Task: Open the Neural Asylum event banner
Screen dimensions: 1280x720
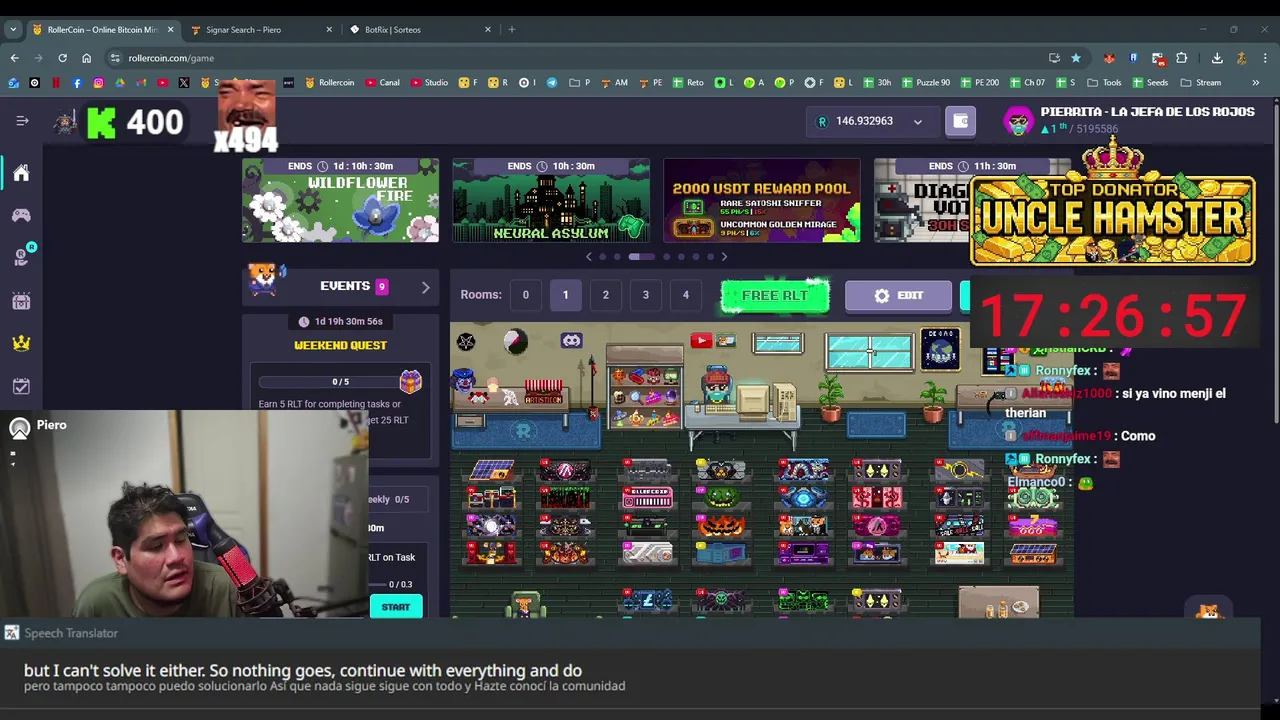Action: [x=550, y=200]
